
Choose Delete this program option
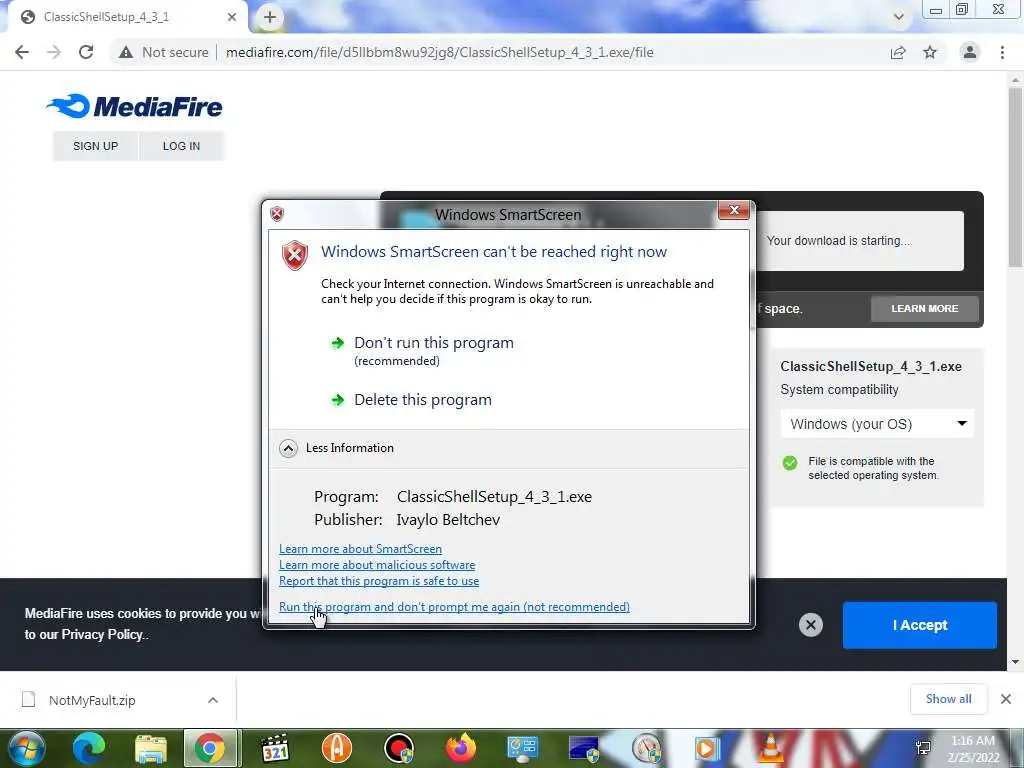click(x=423, y=400)
